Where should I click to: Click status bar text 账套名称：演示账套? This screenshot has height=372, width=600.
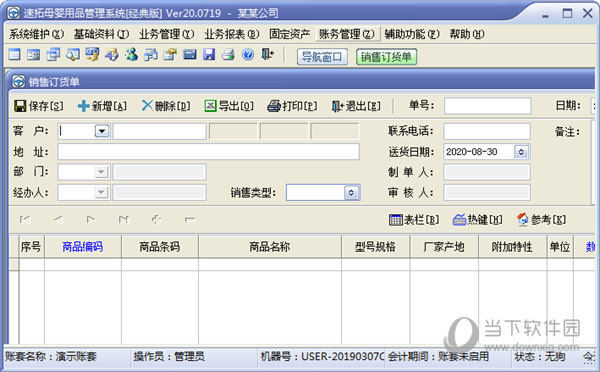point(51,357)
